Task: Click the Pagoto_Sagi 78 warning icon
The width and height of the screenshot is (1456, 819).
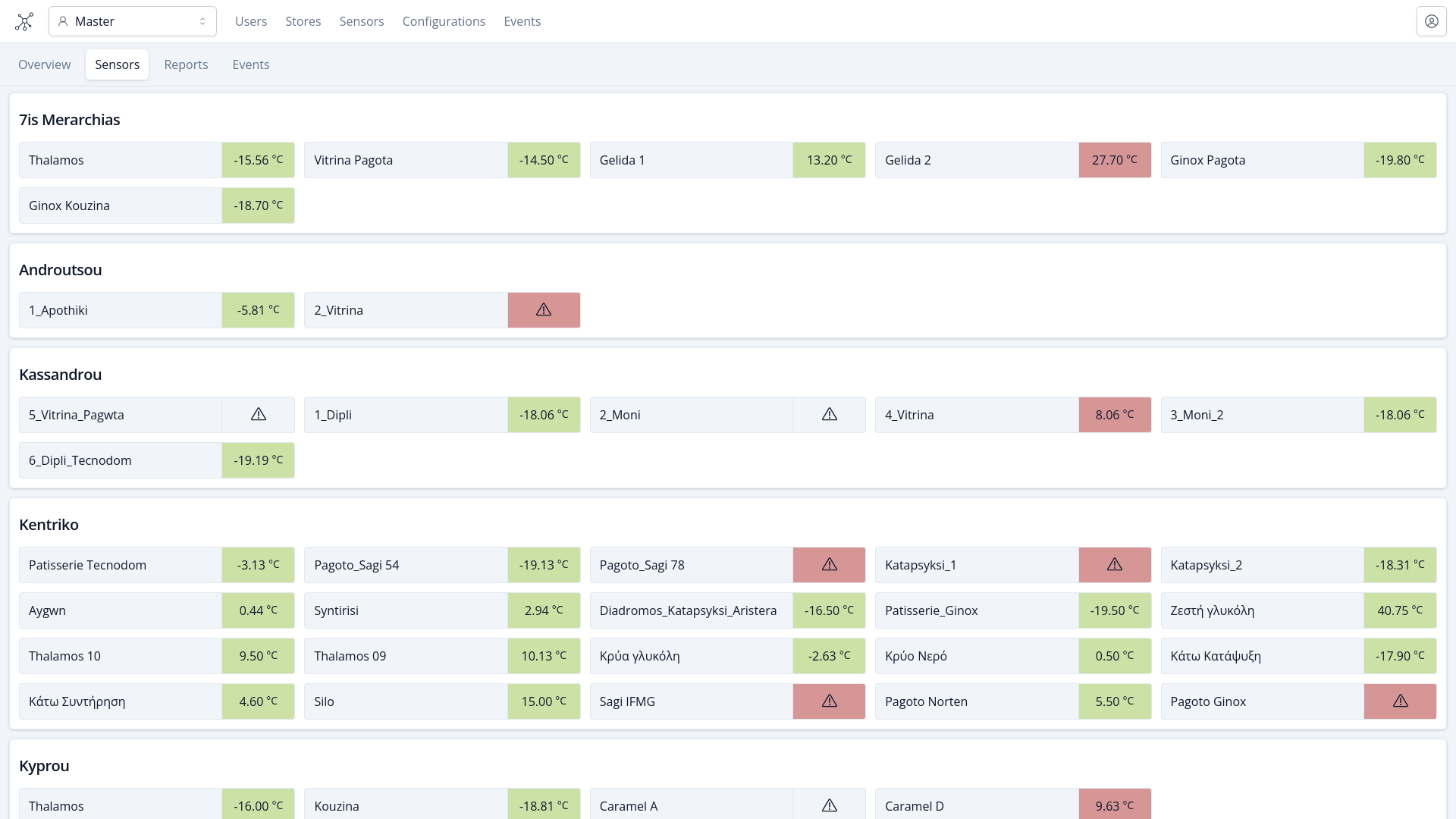Action: tap(830, 565)
